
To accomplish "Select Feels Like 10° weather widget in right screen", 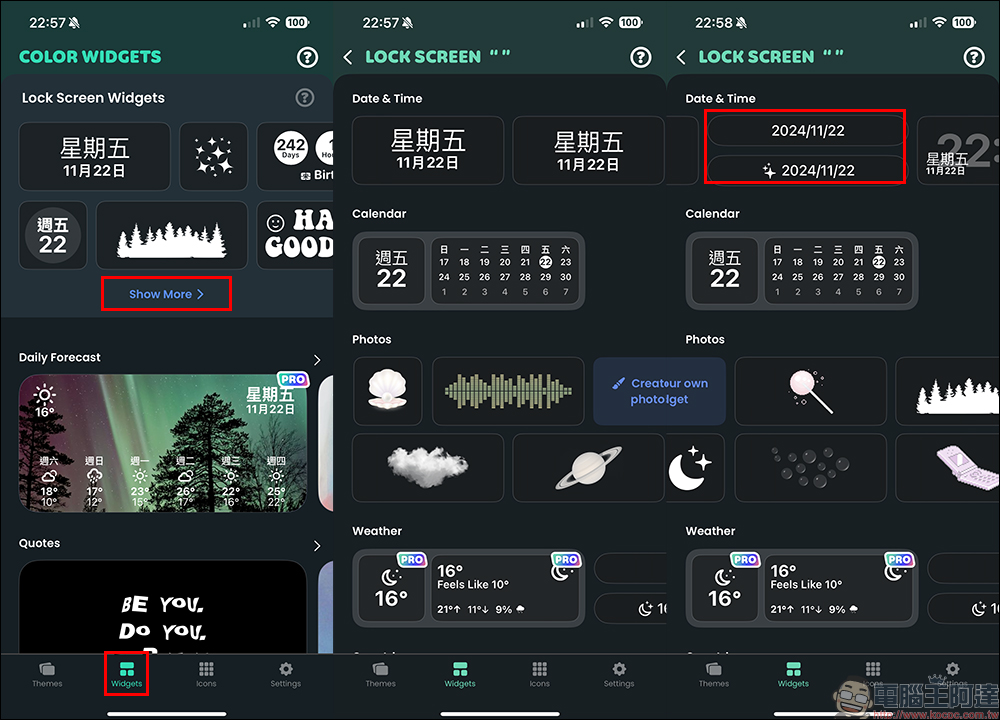I will [838, 588].
